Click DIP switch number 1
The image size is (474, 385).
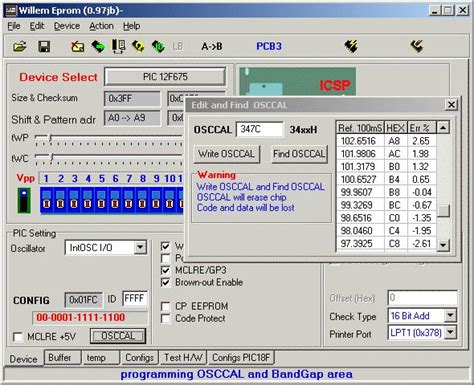[47, 200]
